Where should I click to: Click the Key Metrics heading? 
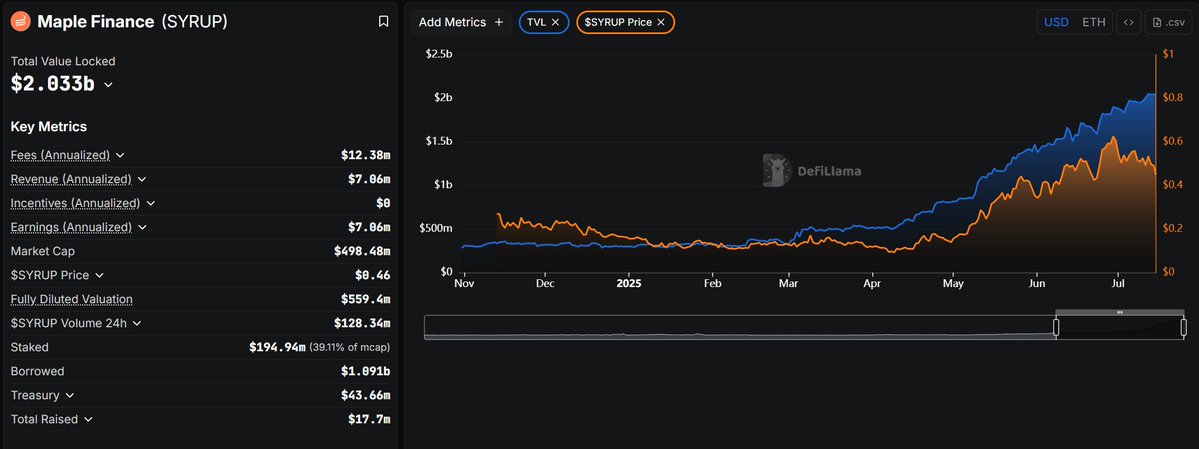pyautogui.click(x=49, y=126)
